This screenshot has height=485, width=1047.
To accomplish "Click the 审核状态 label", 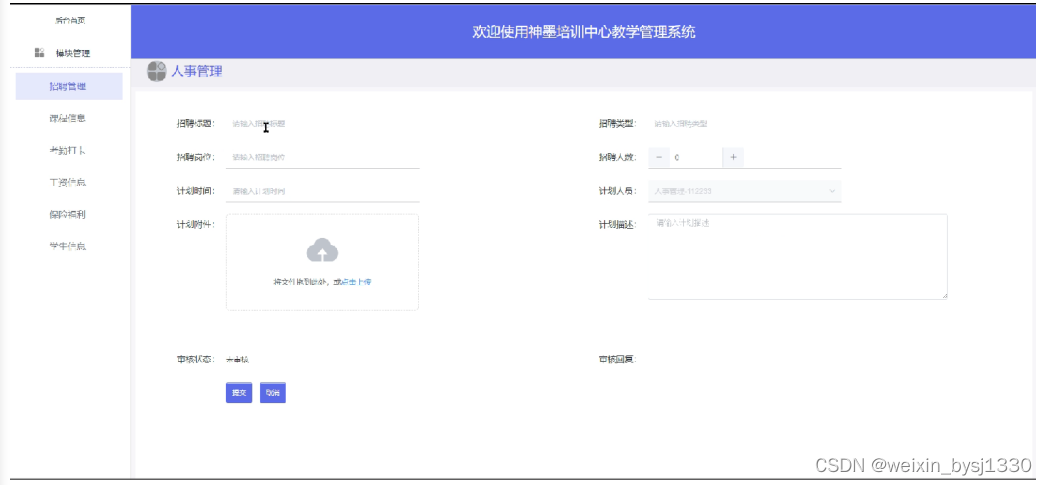I will pyautogui.click(x=195, y=359).
